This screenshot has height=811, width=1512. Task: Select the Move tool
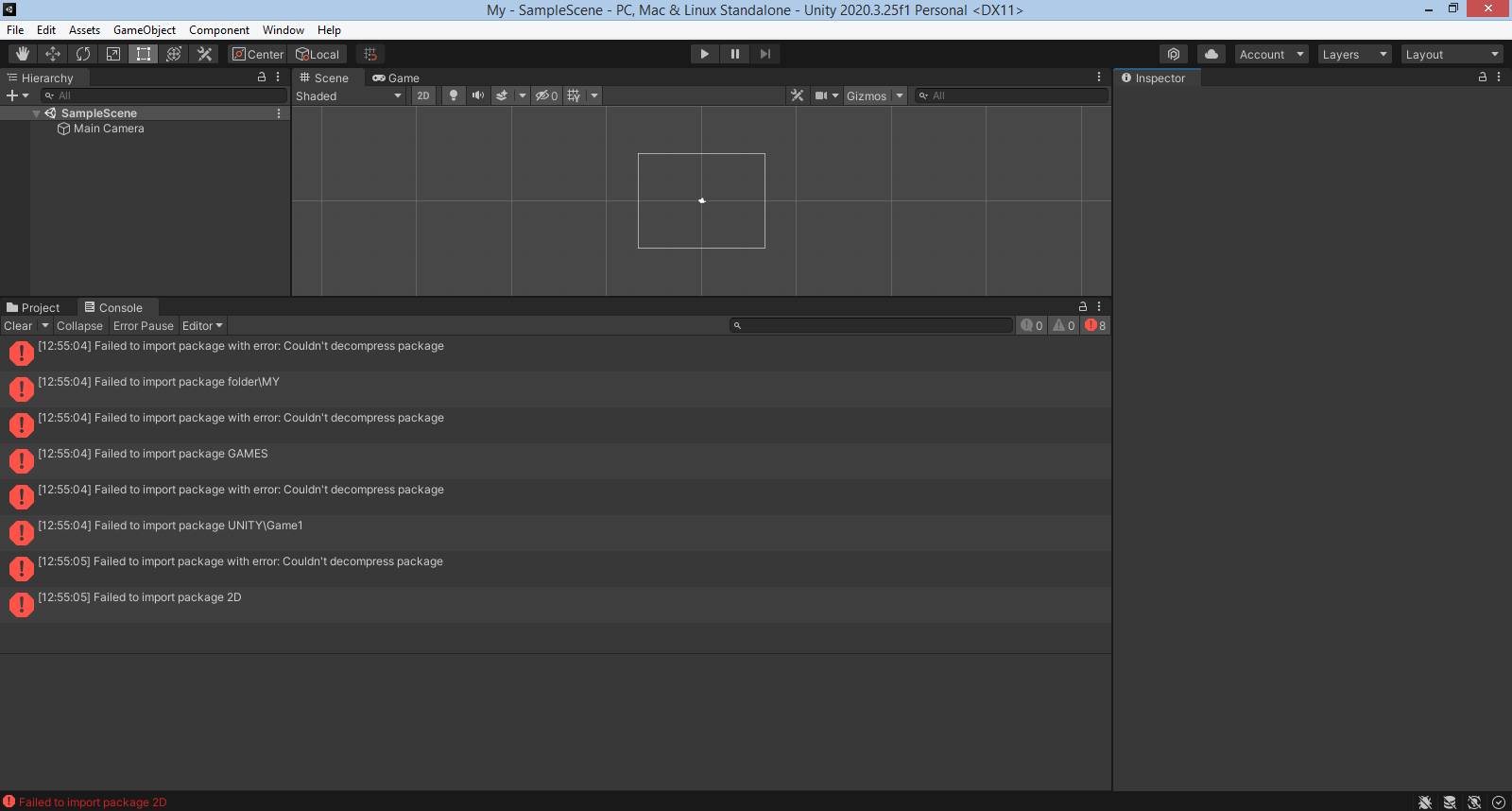tap(53, 54)
